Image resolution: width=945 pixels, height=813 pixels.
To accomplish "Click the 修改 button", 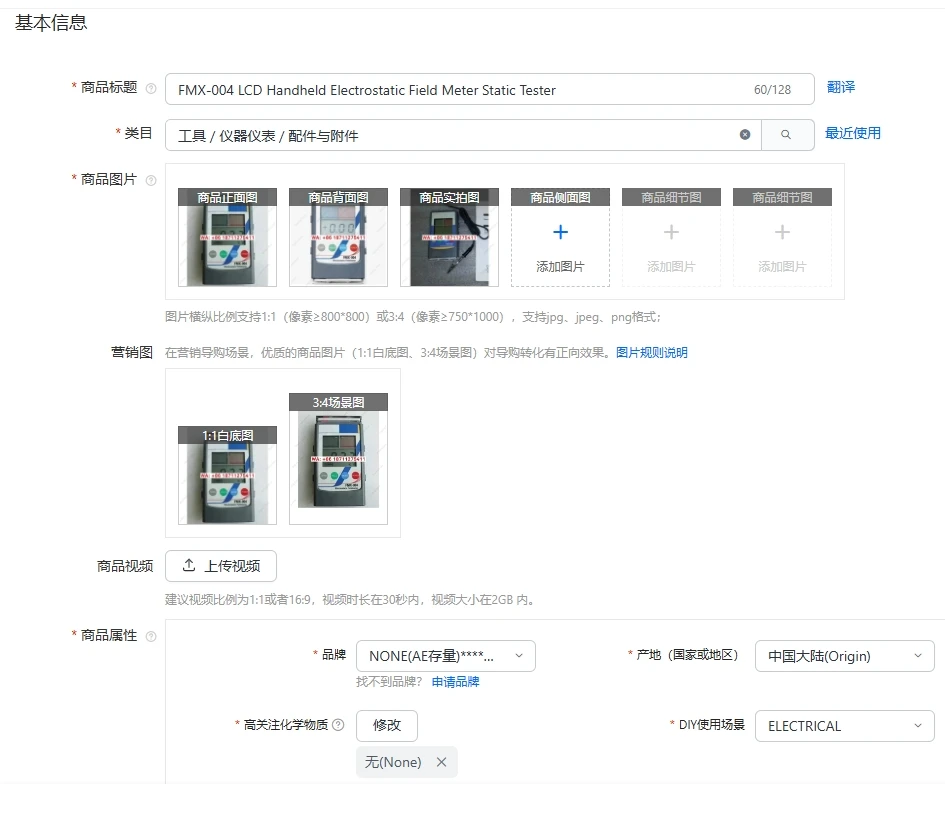I will click(387, 726).
